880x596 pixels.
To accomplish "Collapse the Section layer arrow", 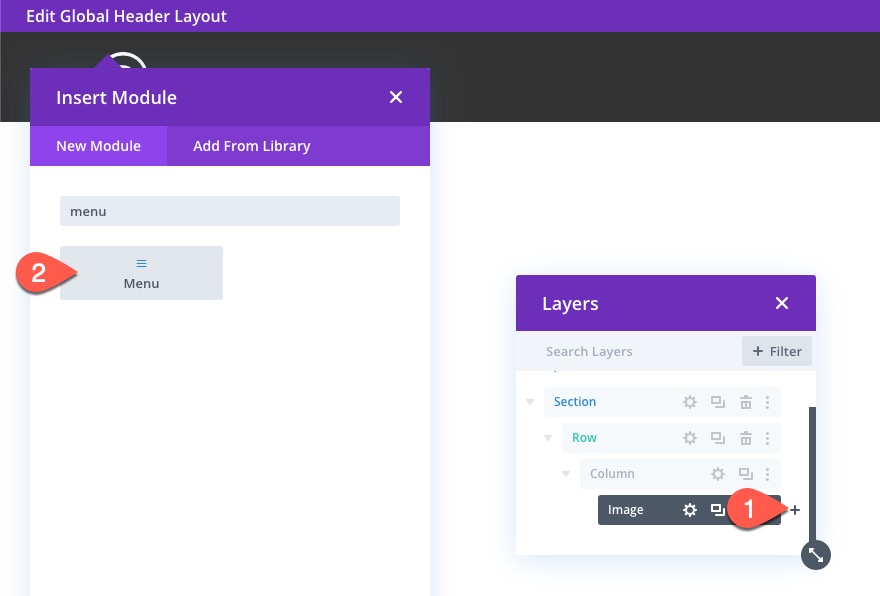I will coord(530,402).
